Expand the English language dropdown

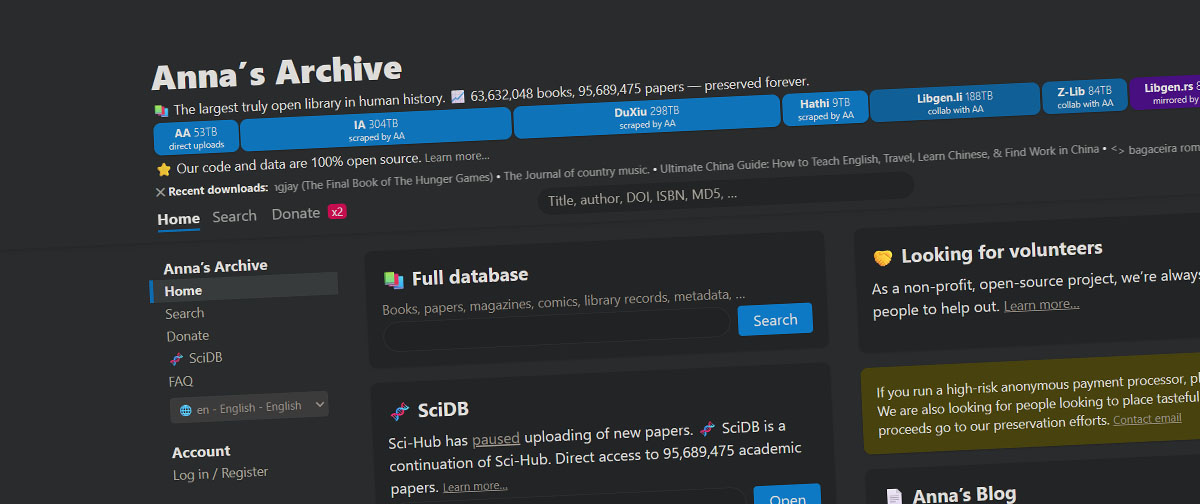pos(249,407)
